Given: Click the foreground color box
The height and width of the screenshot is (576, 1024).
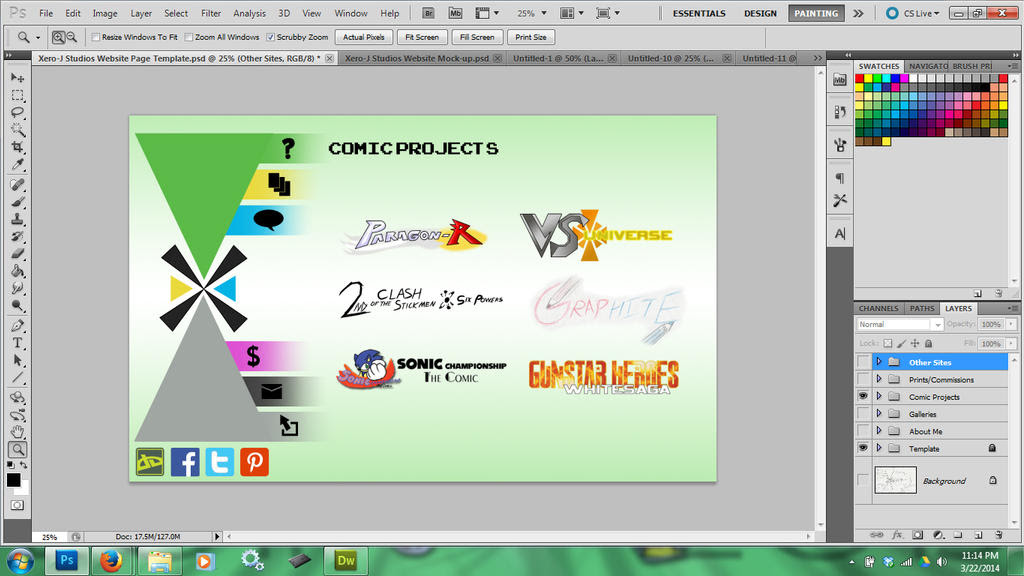Looking at the screenshot, I should 13,480.
